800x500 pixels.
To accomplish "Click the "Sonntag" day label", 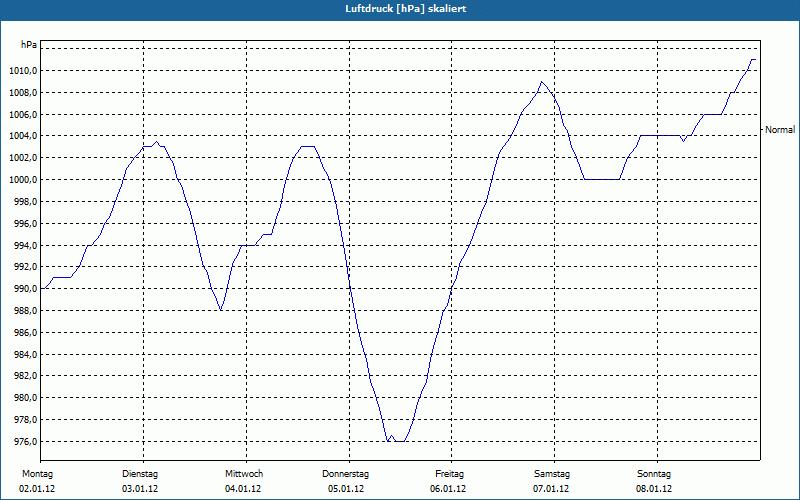I will 654,474.
